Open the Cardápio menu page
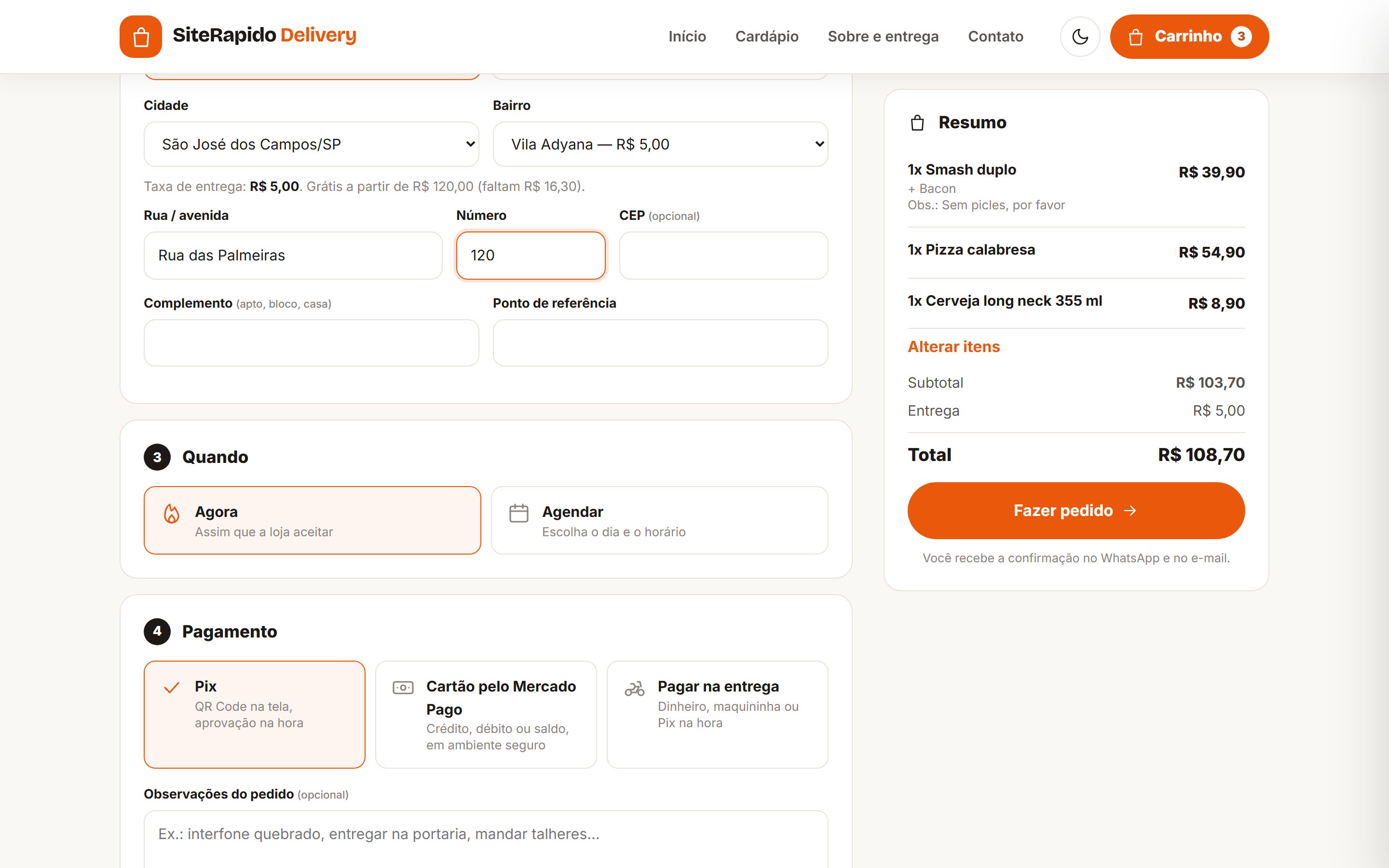 (x=767, y=36)
